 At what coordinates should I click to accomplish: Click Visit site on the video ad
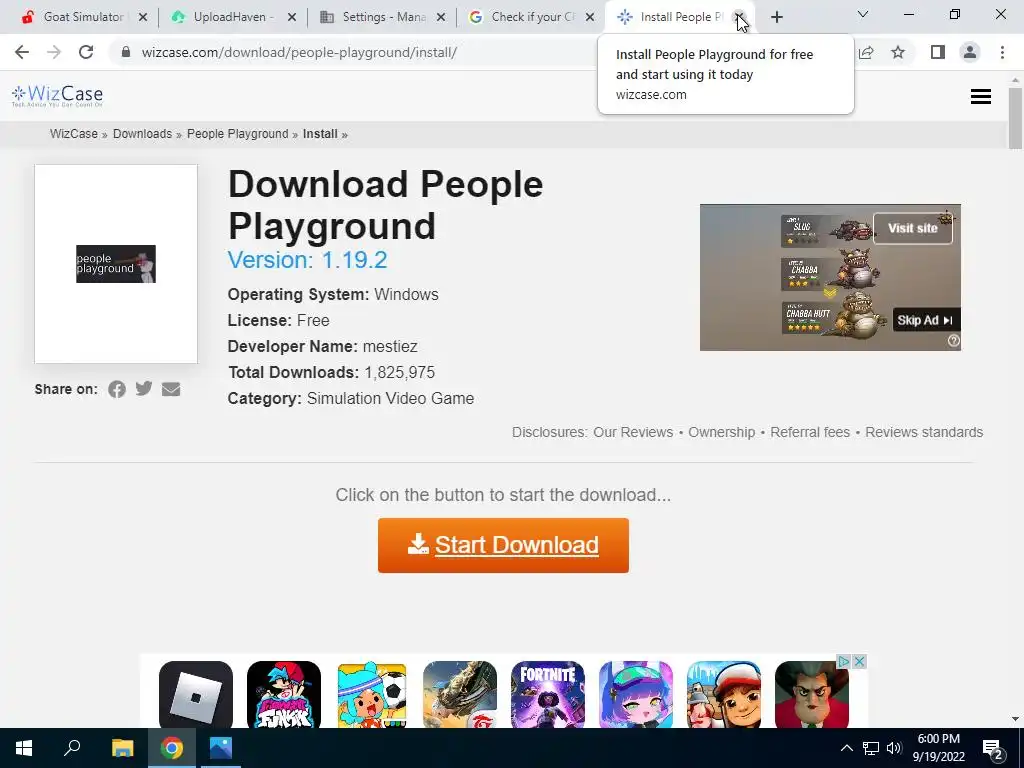(912, 228)
